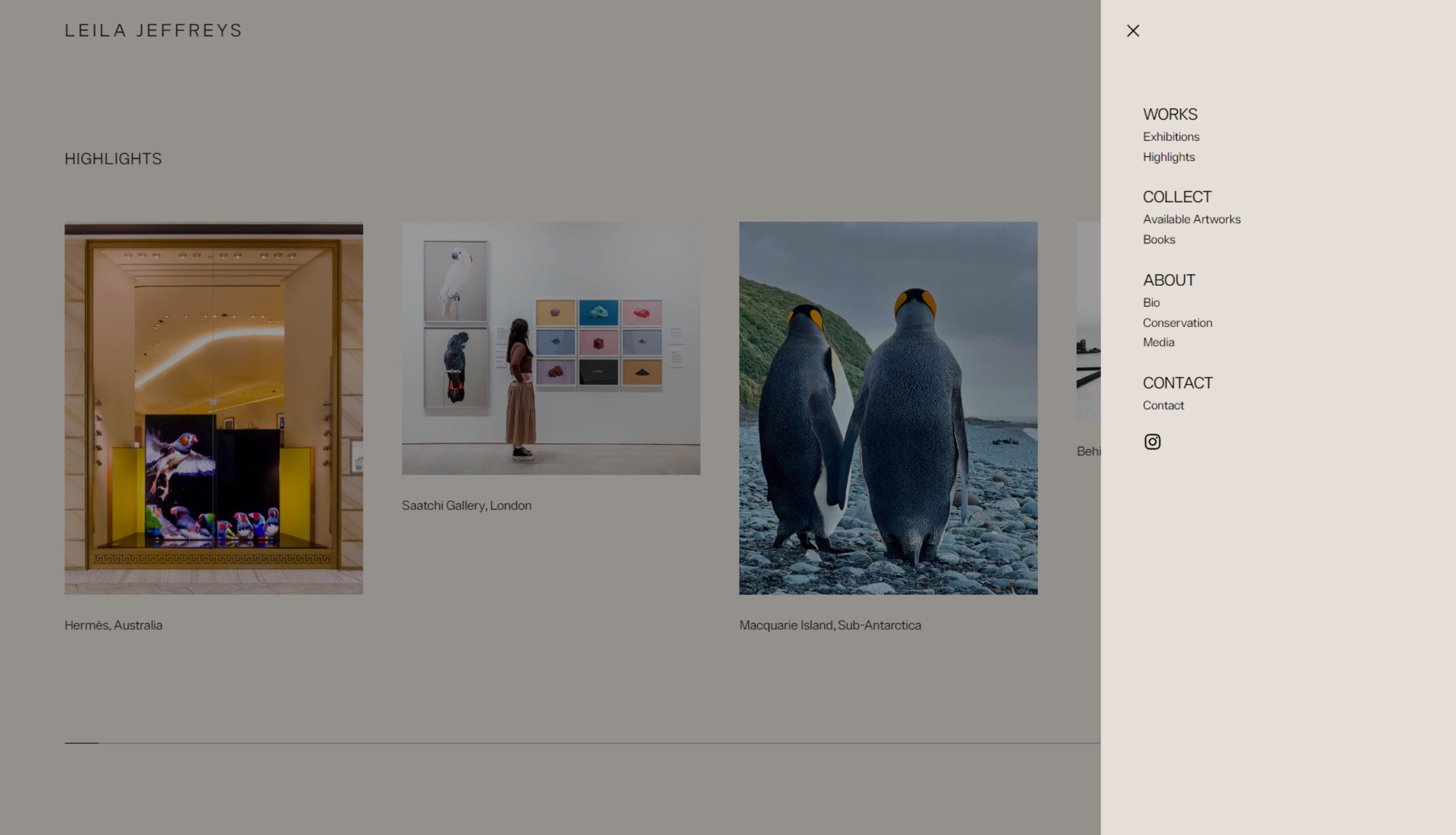
Task: Open Available Artworks page
Action: coord(1191,220)
